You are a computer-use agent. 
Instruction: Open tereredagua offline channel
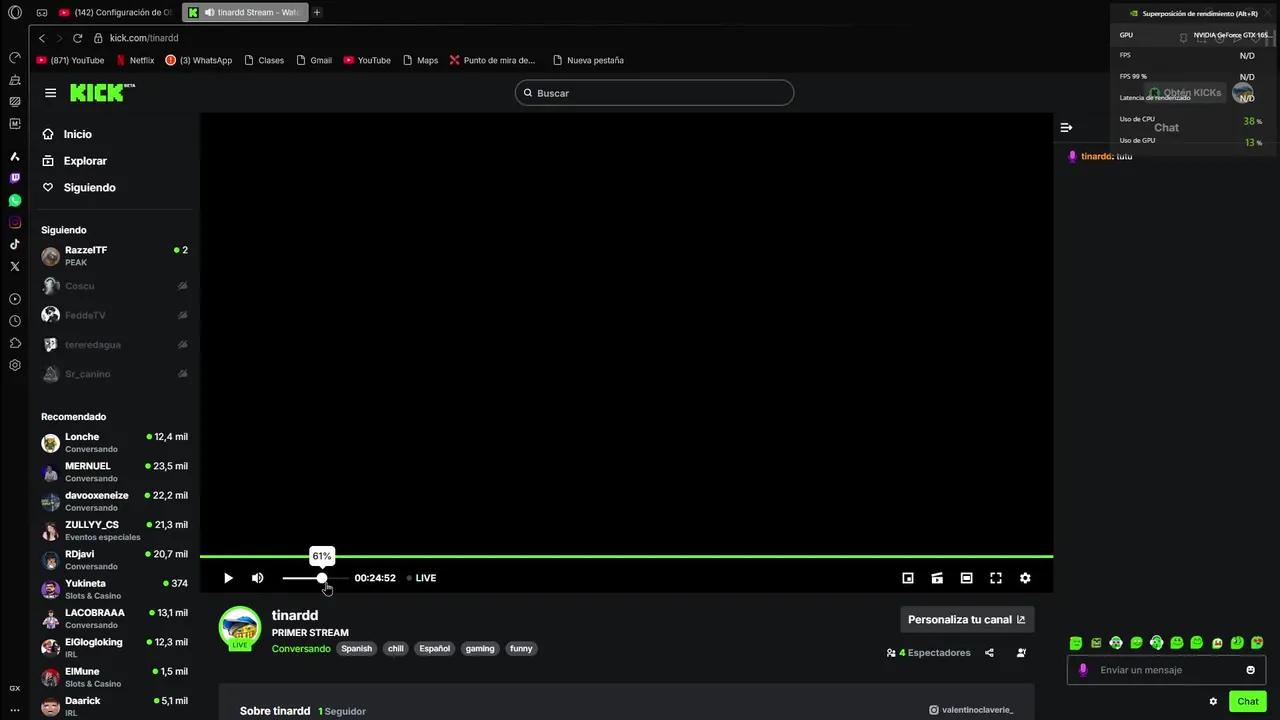tap(114, 344)
